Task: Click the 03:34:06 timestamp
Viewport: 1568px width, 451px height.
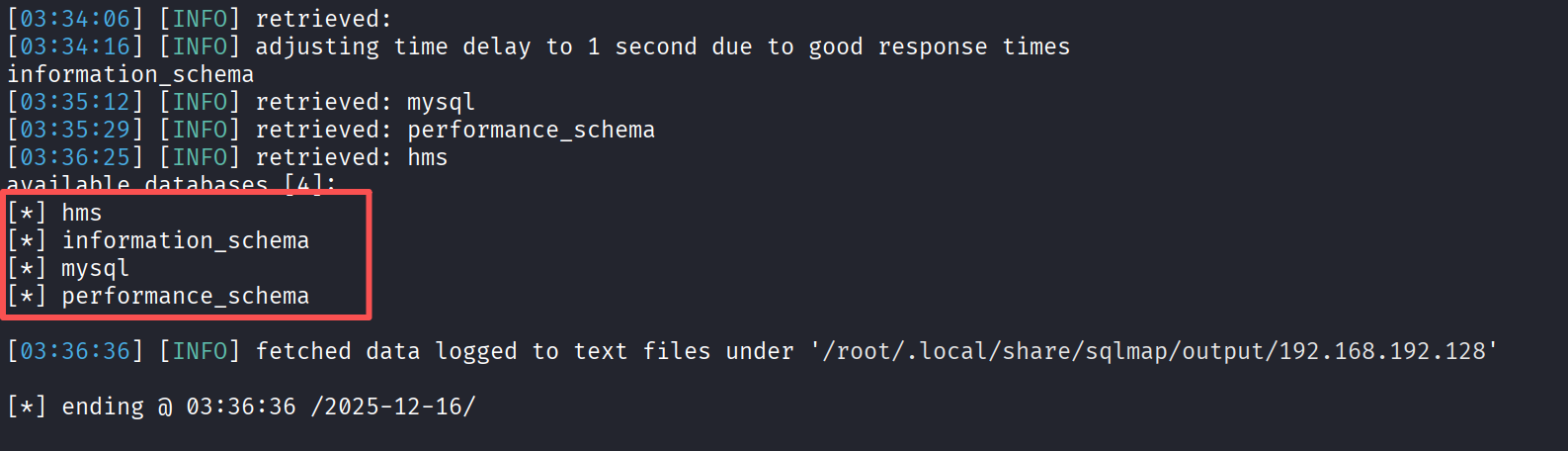Action: click(75, 19)
